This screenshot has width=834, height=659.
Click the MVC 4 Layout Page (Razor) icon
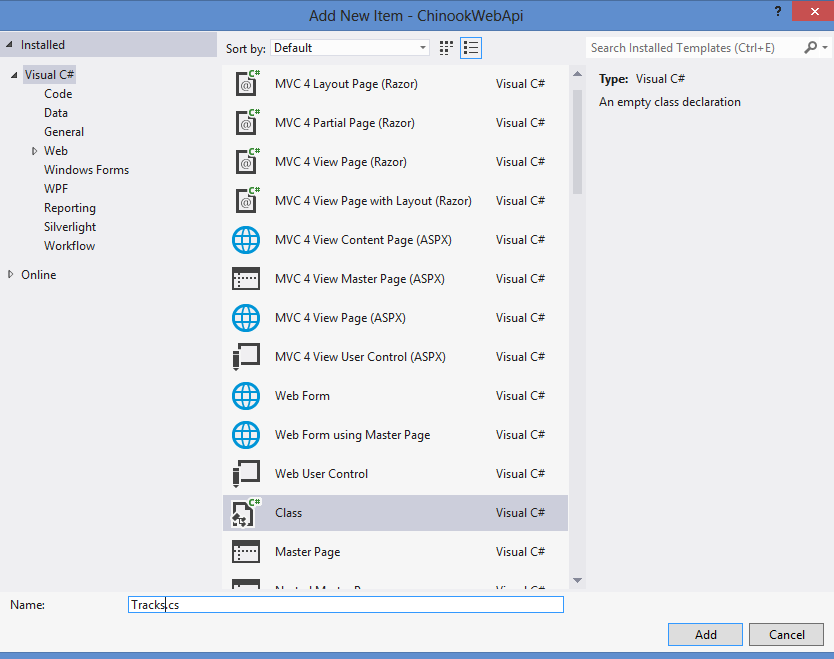[x=247, y=84]
